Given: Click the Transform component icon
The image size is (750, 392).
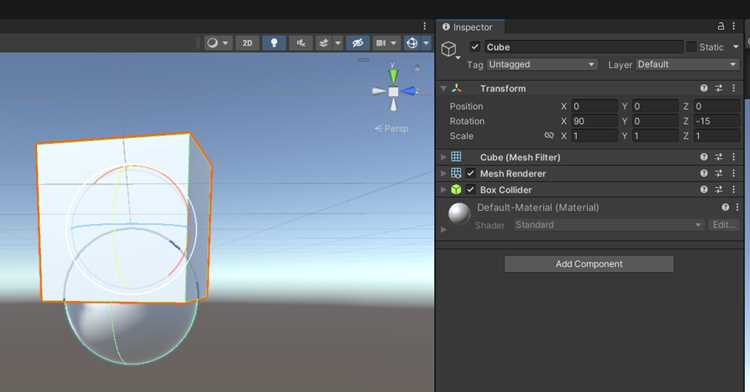Looking at the screenshot, I should pyautogui.click(x=457, y=88).
